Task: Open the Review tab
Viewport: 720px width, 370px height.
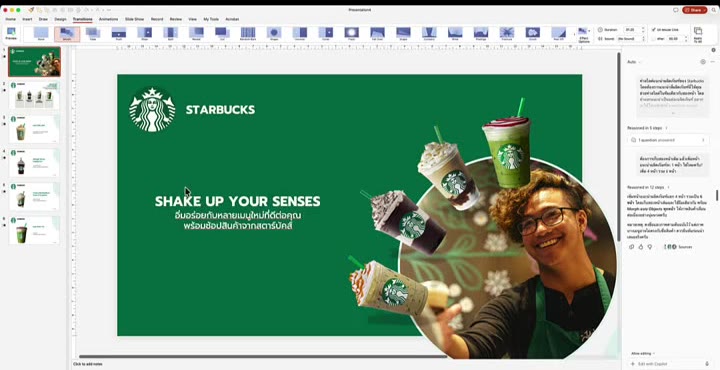Action: pos(176,19)
